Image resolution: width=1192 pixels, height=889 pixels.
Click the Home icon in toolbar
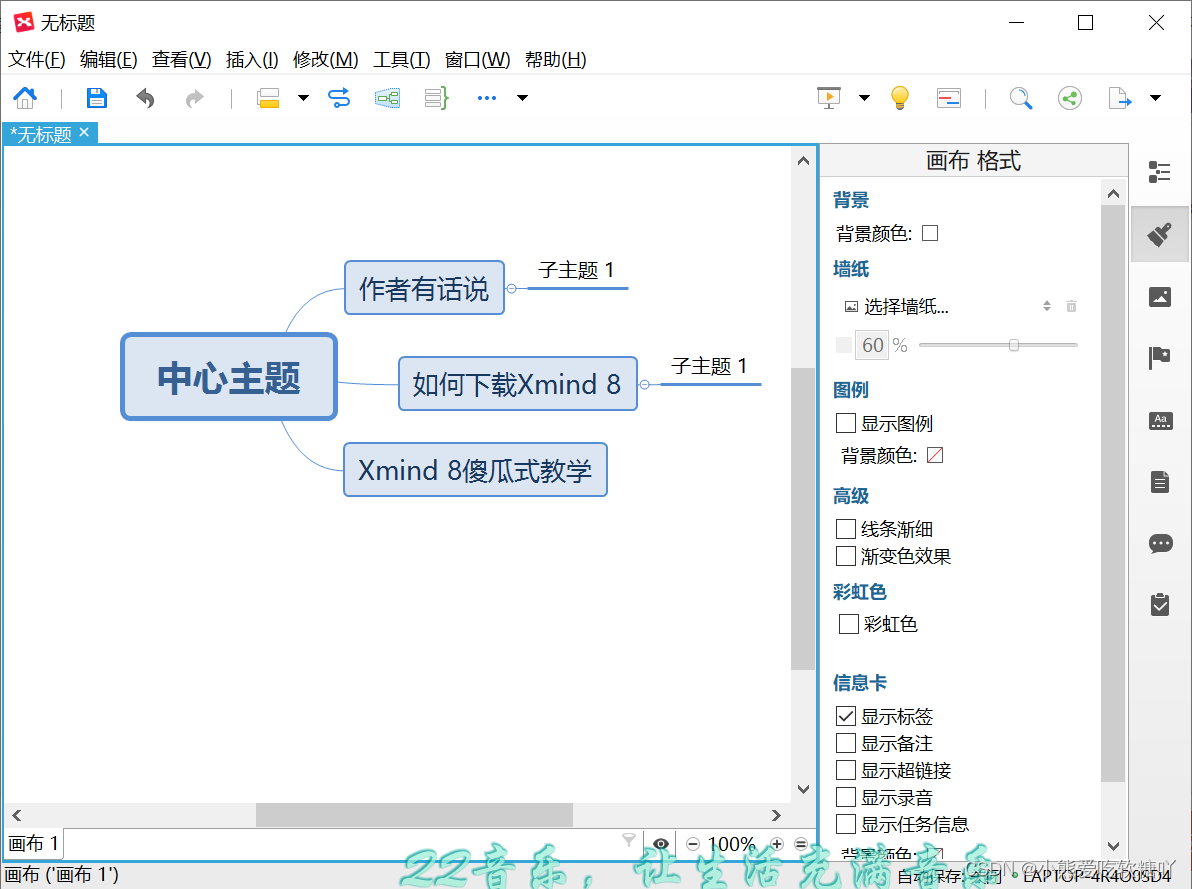click(x=25, y=97)
